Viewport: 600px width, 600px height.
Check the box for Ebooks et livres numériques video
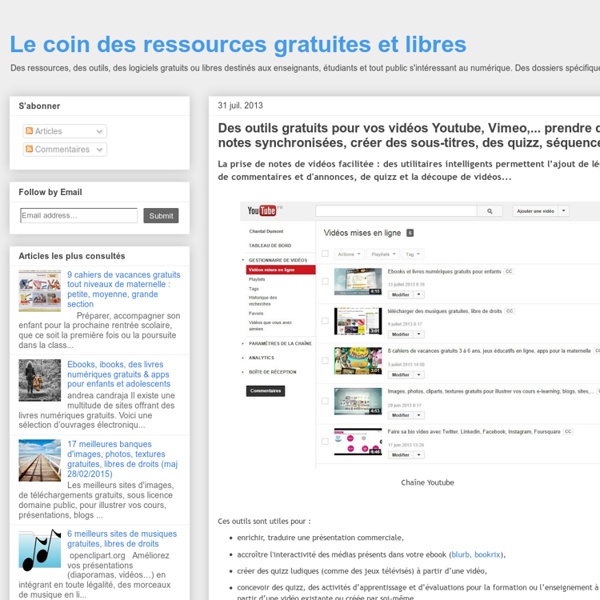click(x=325, y=281)
